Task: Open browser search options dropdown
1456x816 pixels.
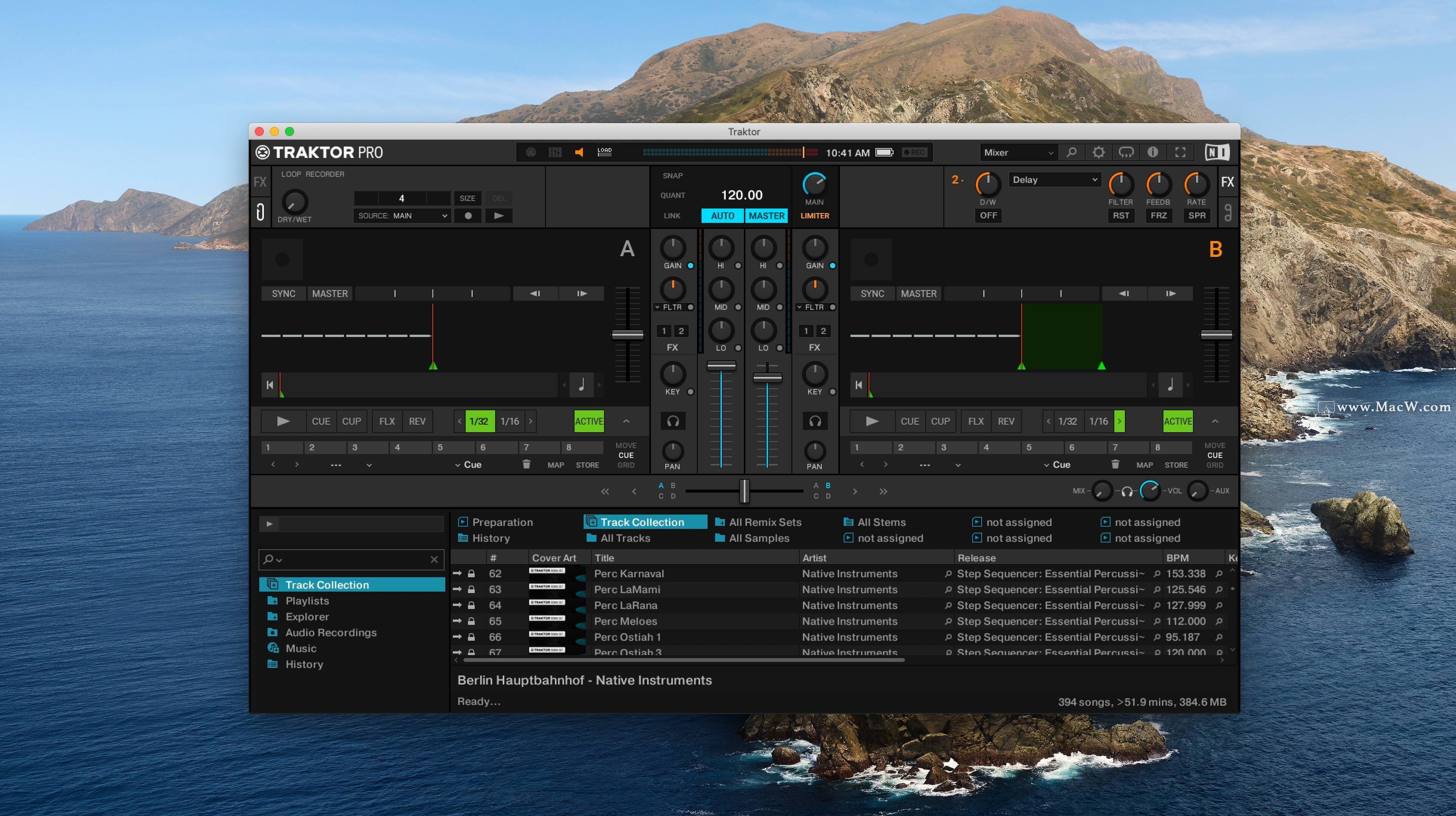Action: point(273,559)
